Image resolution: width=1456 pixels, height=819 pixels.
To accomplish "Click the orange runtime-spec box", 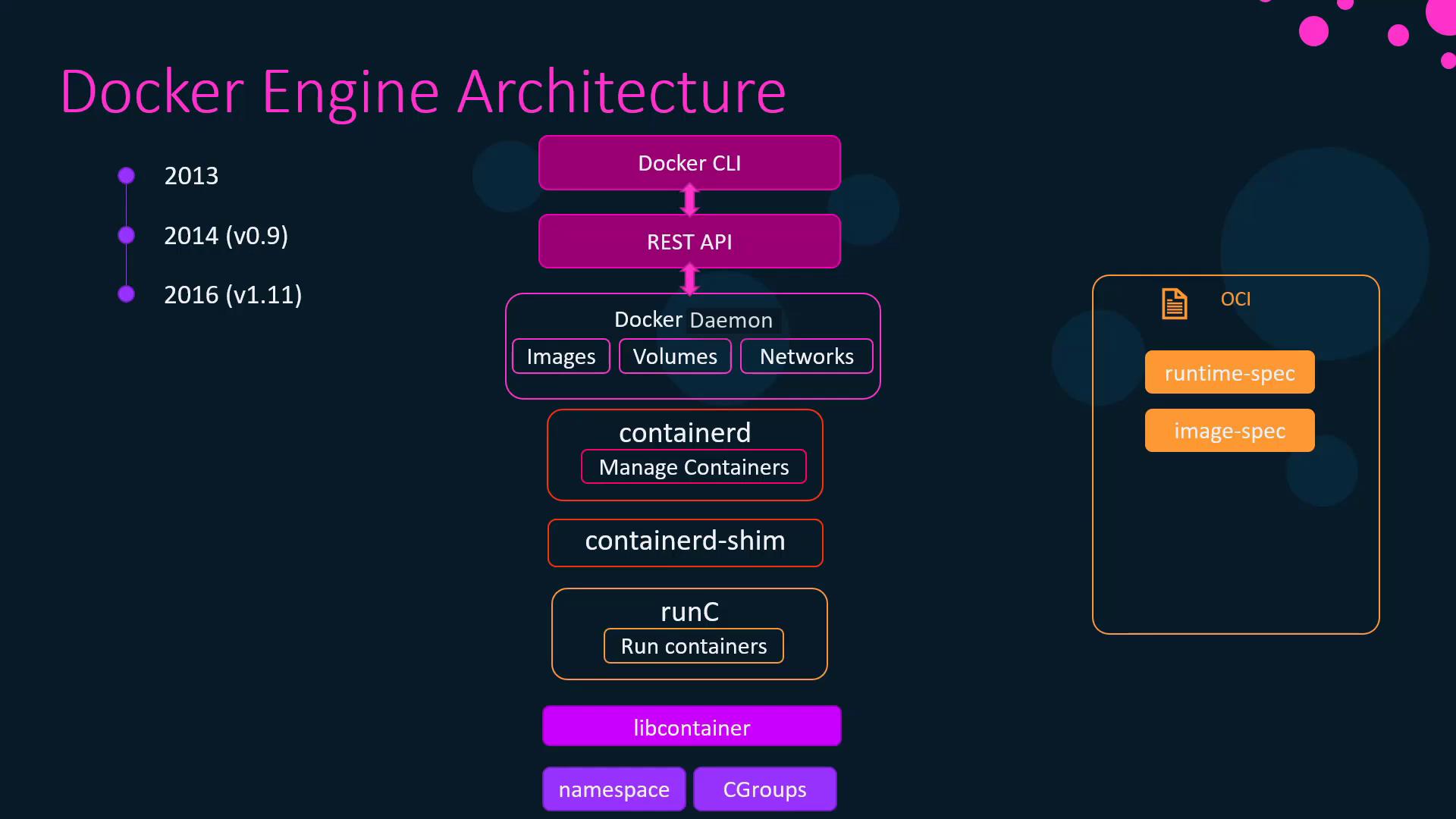I will [1229, 372].
